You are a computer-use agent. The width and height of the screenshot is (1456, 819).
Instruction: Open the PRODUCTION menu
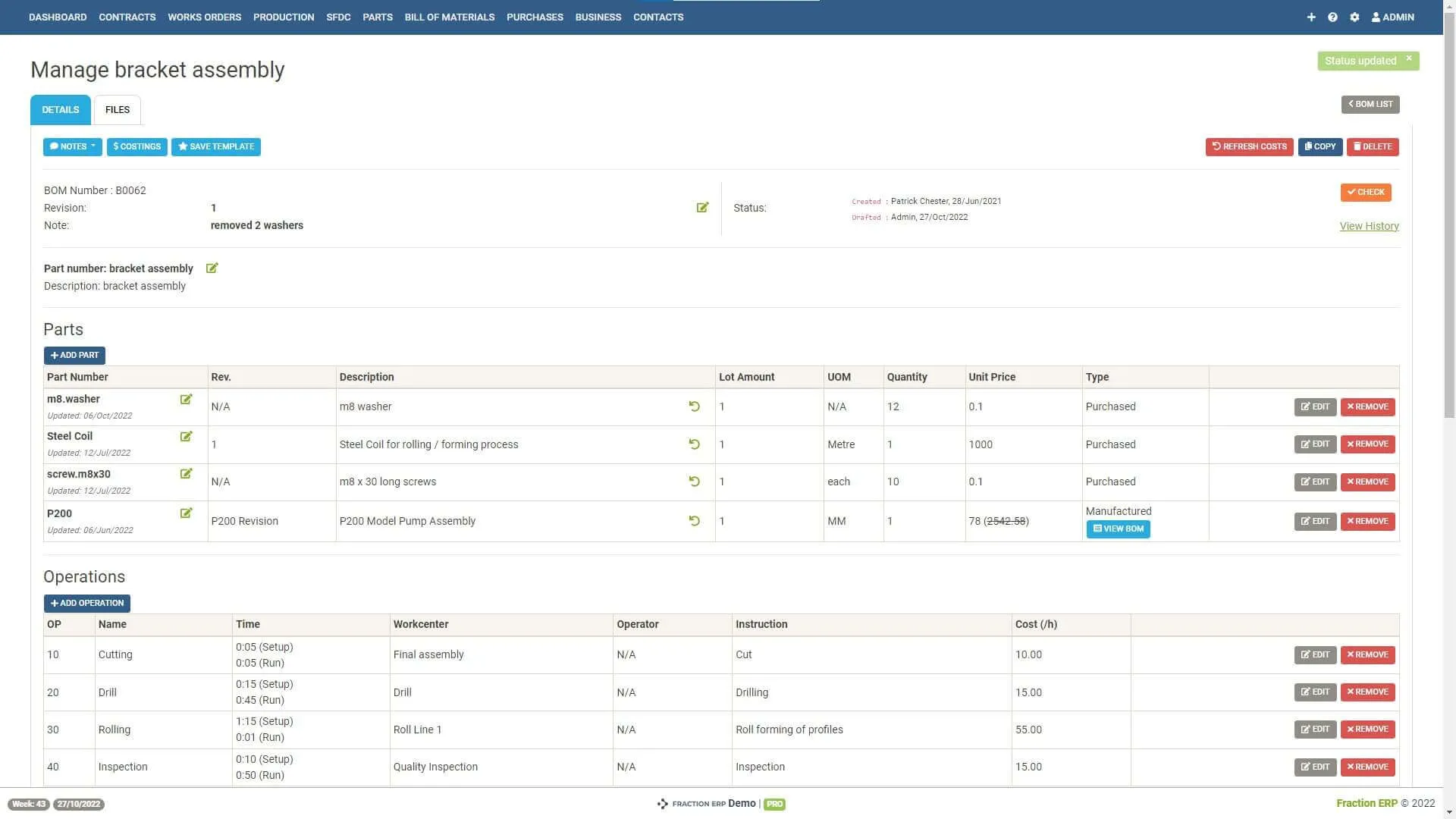click(x=284, y=17)
